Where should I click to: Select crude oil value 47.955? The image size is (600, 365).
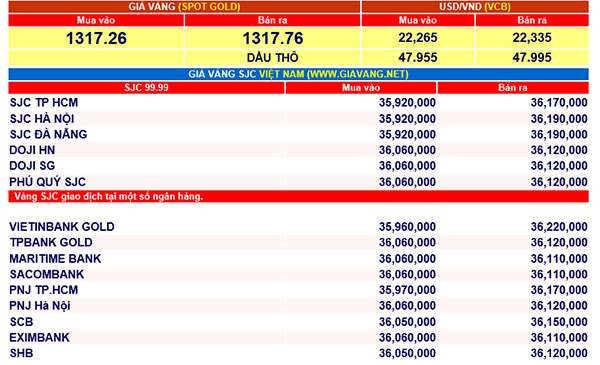click(x=417, y=57)
